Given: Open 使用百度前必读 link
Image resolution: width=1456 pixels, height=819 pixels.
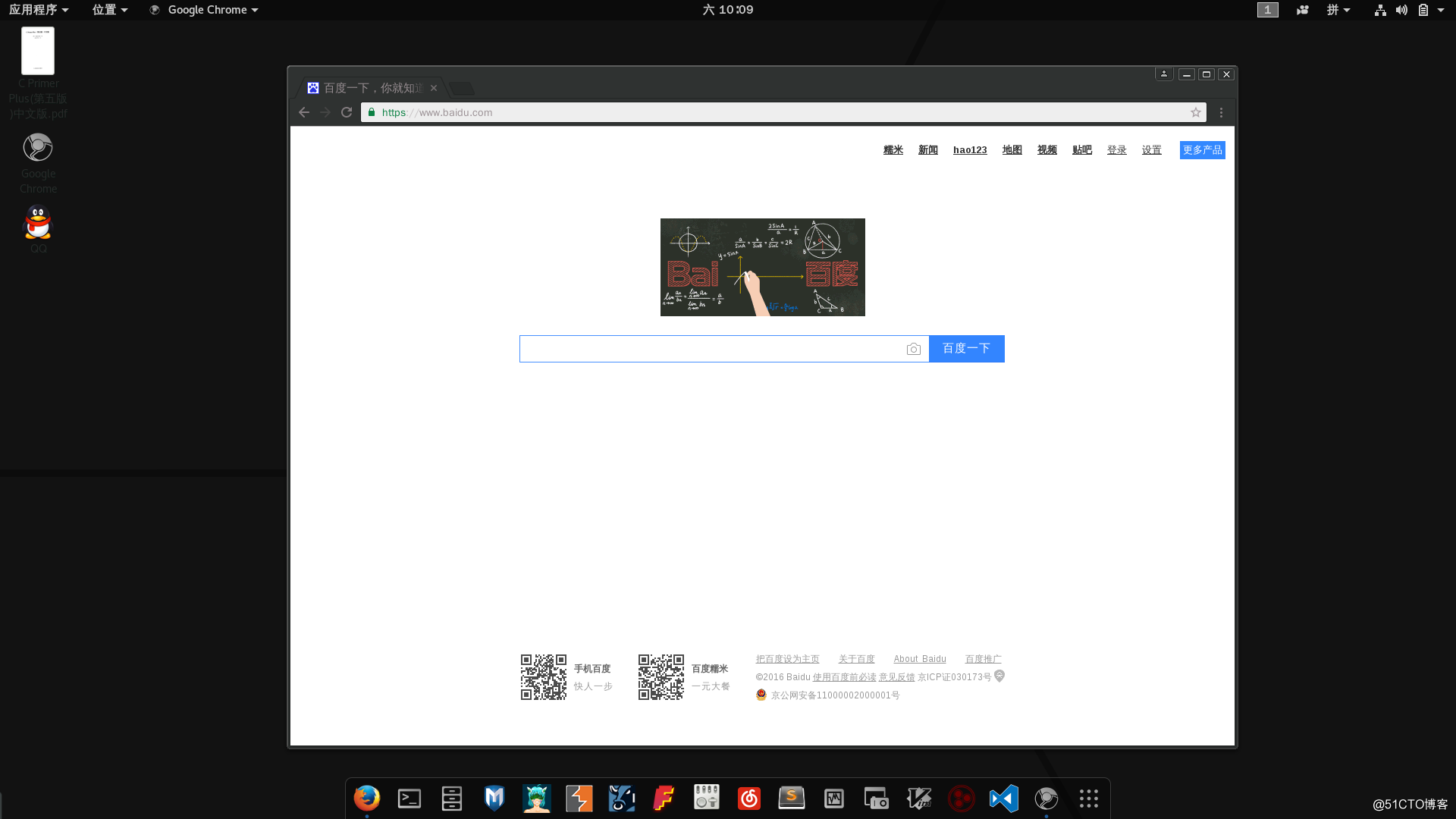Looking at the screenshot, I should click(x=845, y=677).
